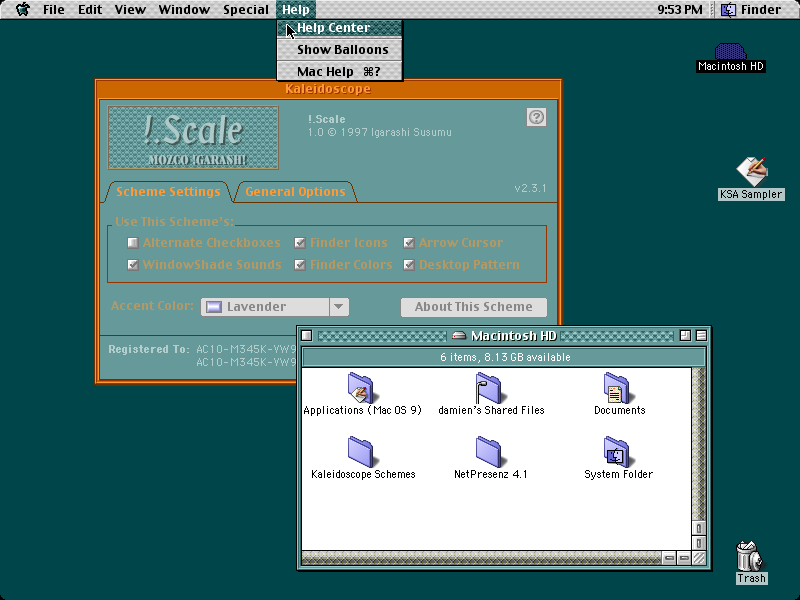Screen dimensions: 800x600
Task: Select the Applications (Mac OS 9) folder
Action: 361,388
